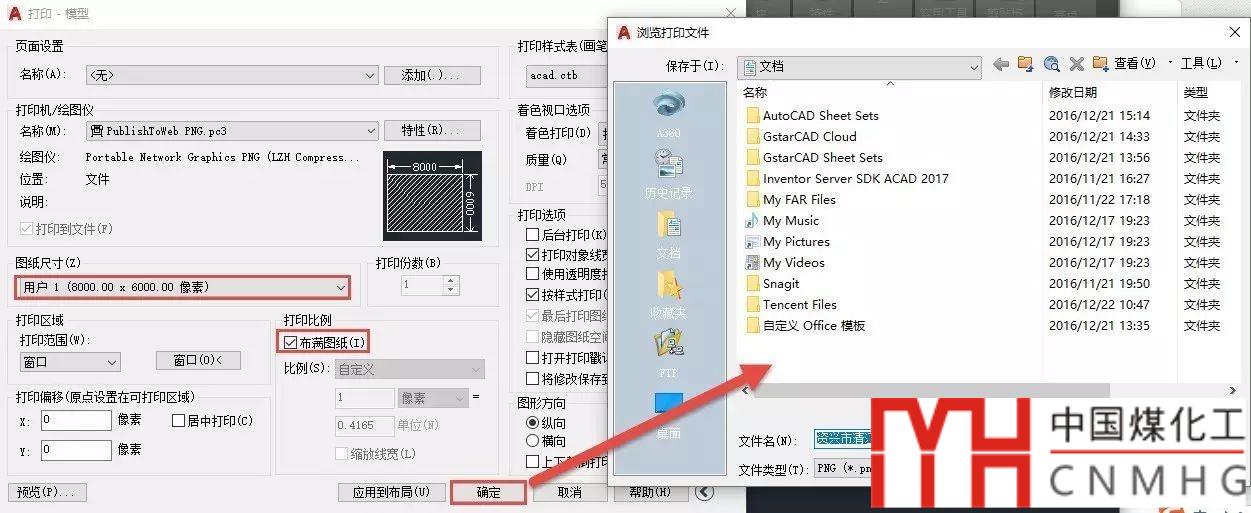The image size is (1251, 513).
Task: Toggle 打印对象线宽 checkbox
Action: coord(533,255)
